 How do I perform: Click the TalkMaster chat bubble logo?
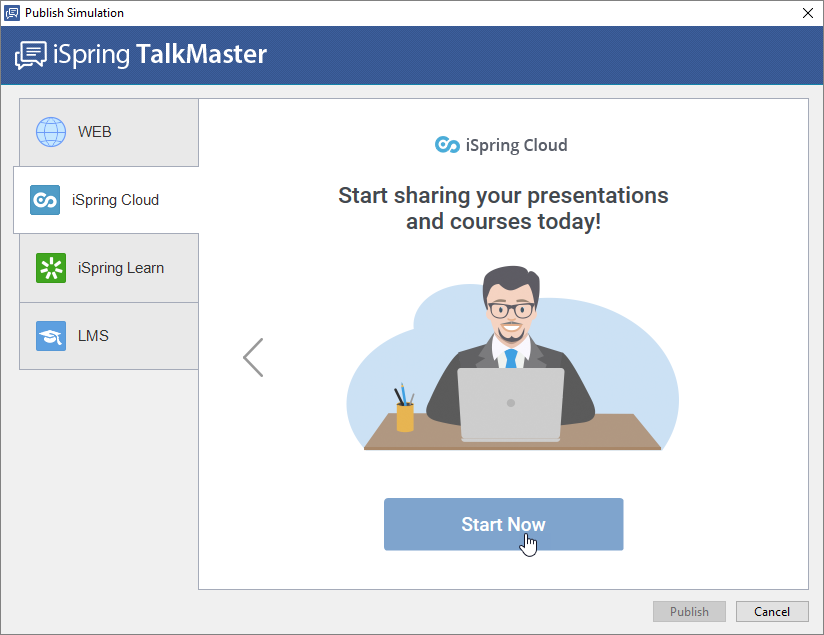[31, 55]
